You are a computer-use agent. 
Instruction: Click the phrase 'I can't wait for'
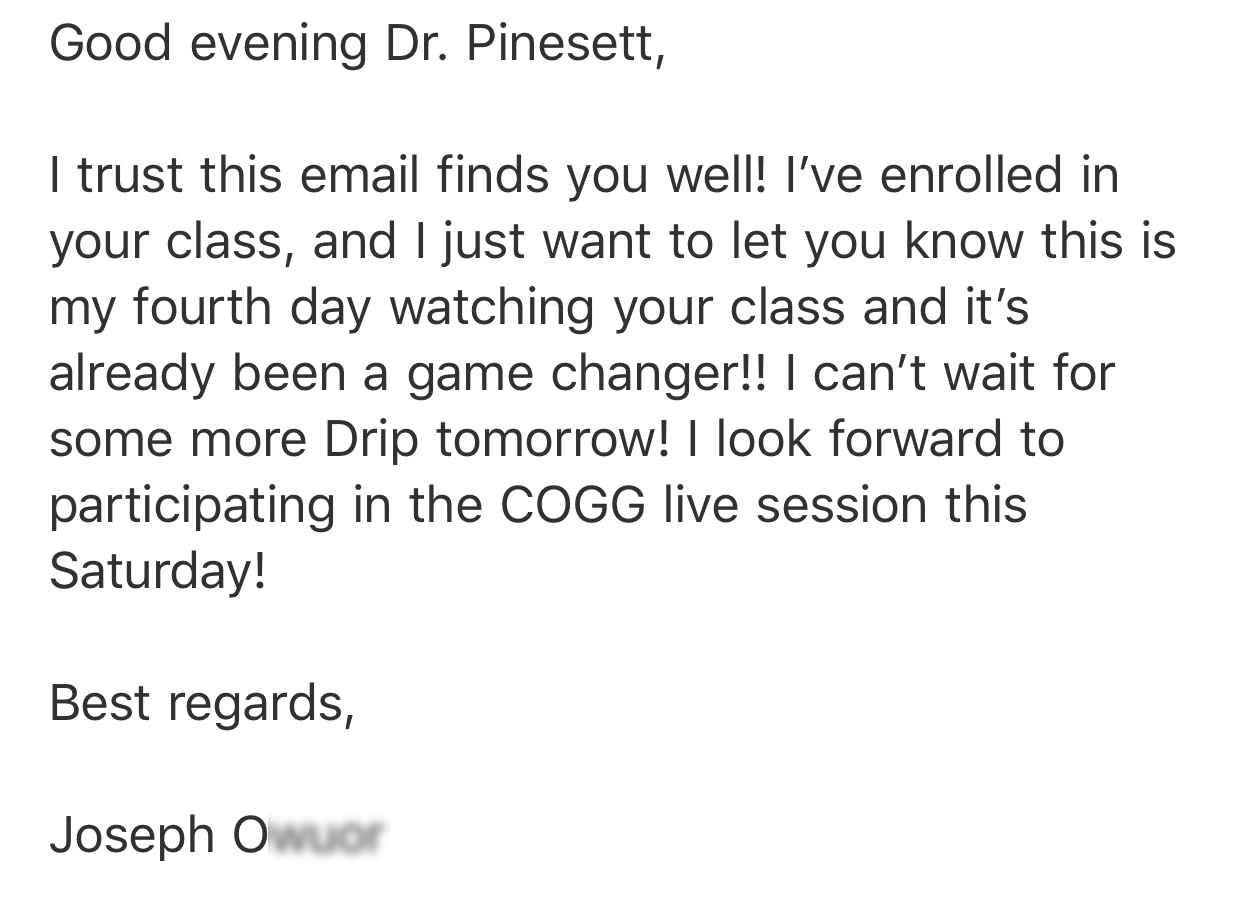coord(951,373)
